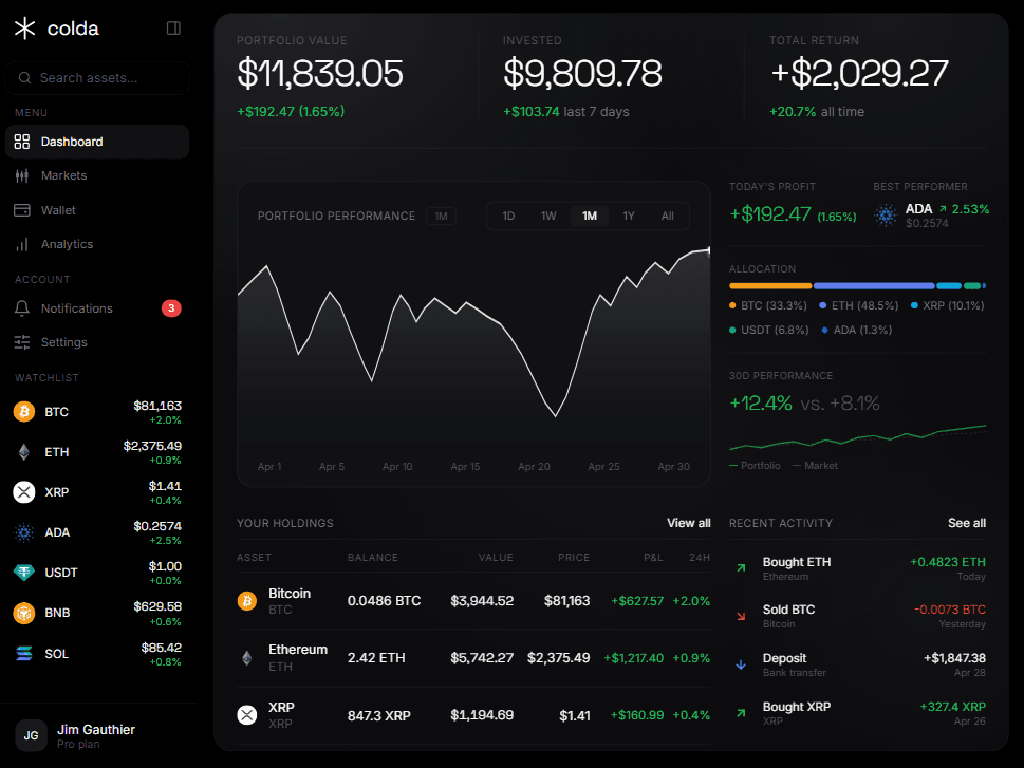The image size is (1024, 768).
Task: Click the XRP icon in holdings table
Action: tap(247, 715)
